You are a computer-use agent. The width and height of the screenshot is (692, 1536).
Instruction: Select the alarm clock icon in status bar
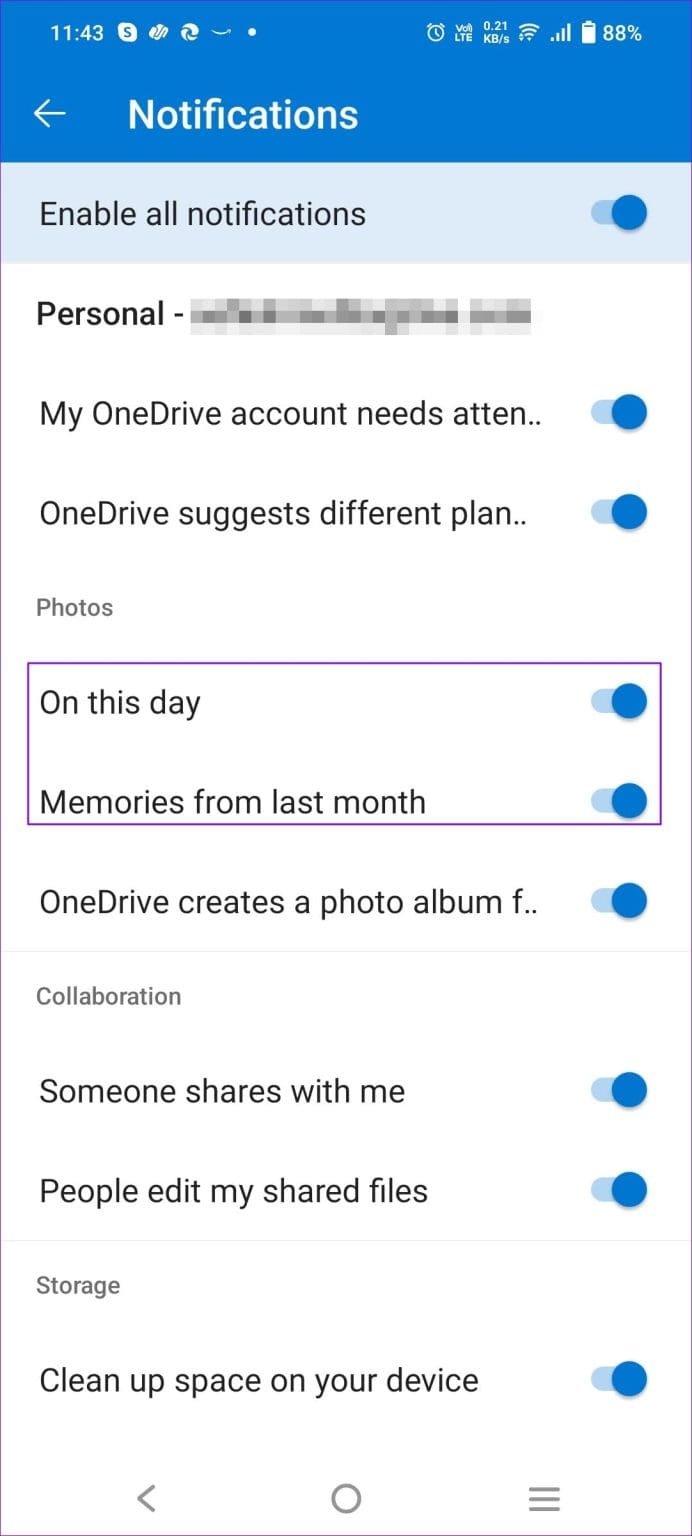coord(434,33)
